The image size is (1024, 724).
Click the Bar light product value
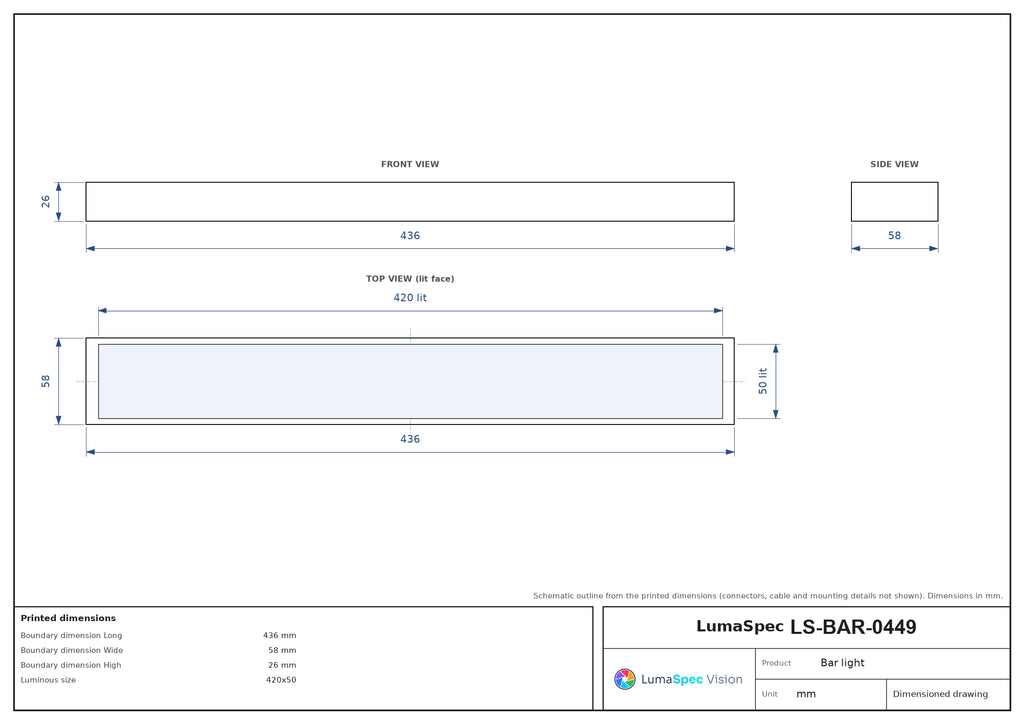point(842,663)
